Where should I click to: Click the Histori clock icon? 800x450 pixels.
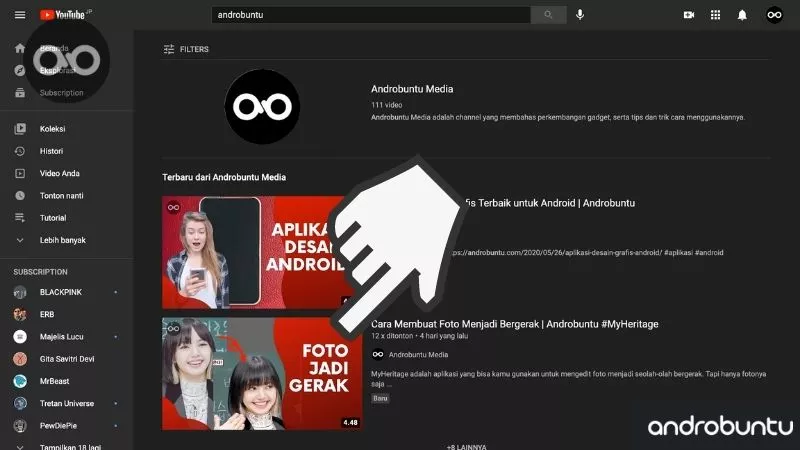20,151
